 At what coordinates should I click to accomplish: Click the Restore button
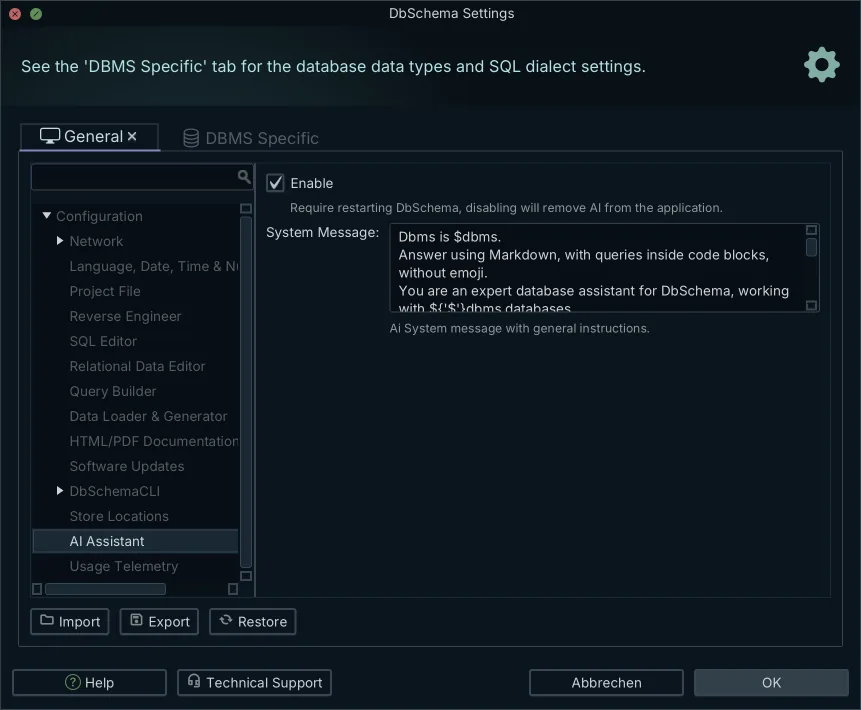253,622
